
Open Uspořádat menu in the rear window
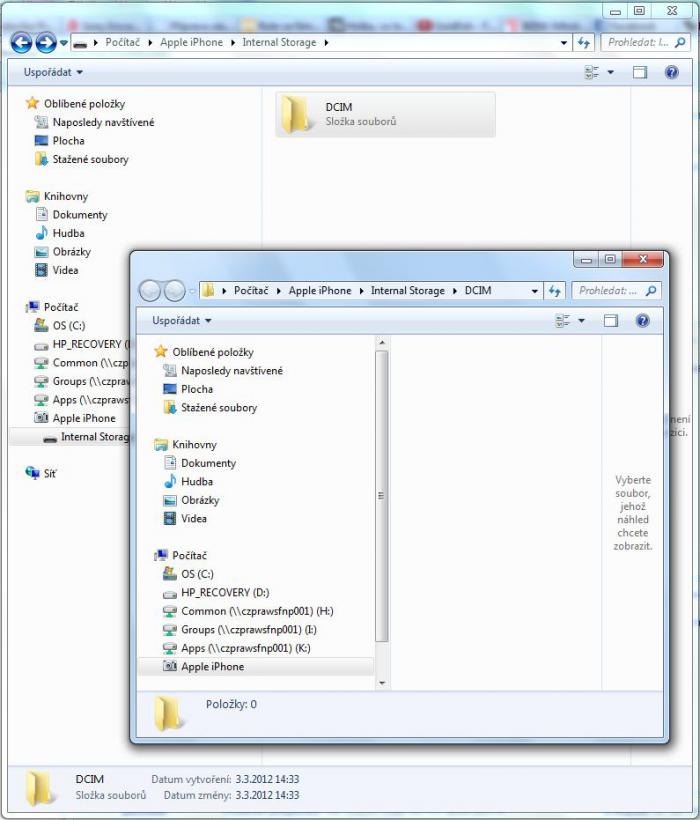(x=53, y=72)
